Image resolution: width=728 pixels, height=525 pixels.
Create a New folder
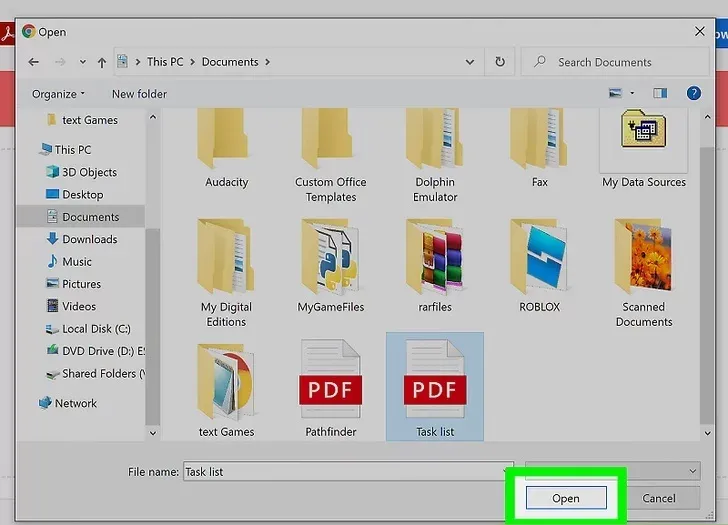(139, 94)
